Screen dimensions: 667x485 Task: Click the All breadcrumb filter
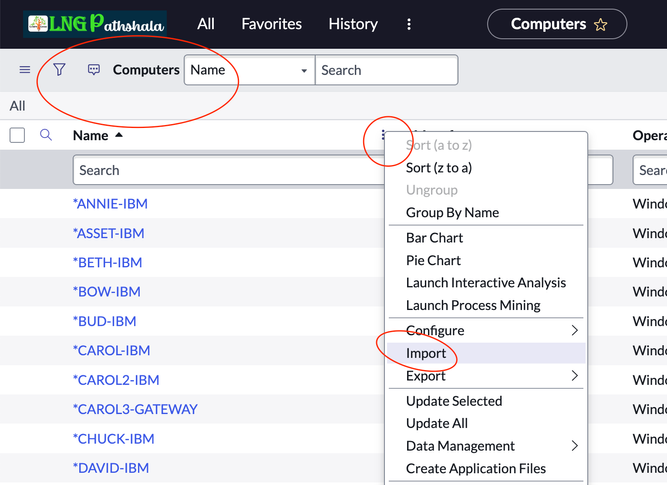click(17, 106)
